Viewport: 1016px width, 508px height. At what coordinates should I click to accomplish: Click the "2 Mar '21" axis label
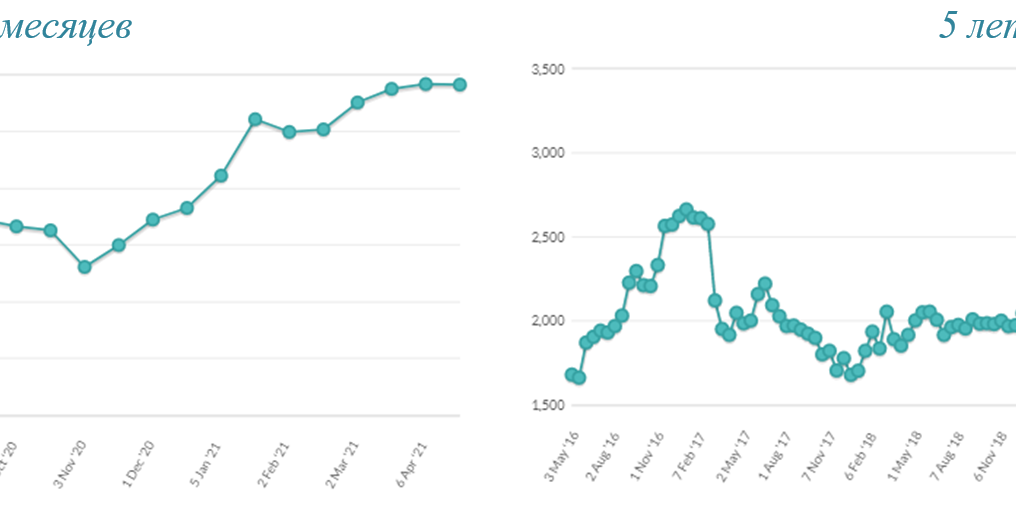345,460
